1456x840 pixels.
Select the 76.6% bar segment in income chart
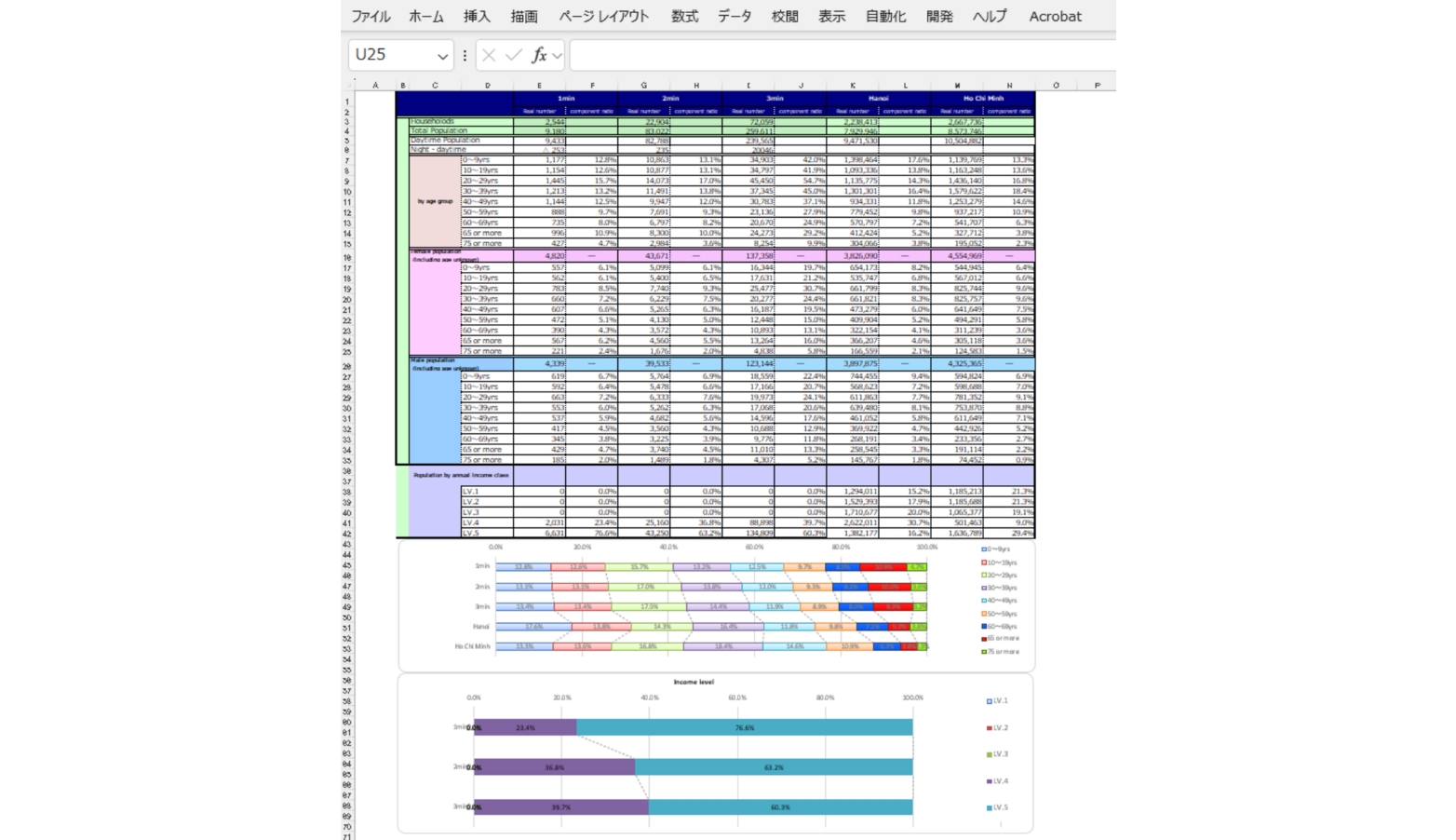745,728
